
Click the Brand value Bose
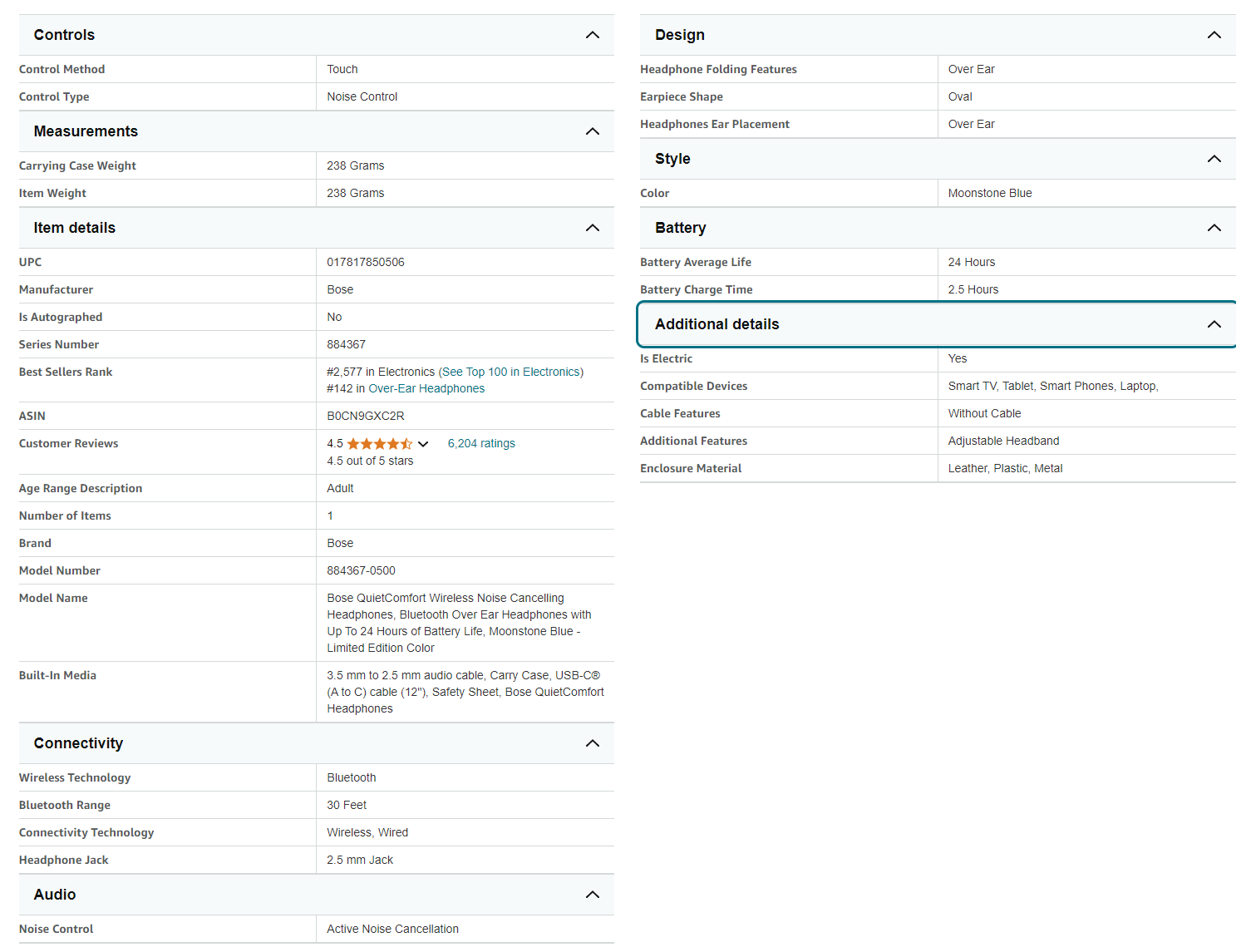340,543
